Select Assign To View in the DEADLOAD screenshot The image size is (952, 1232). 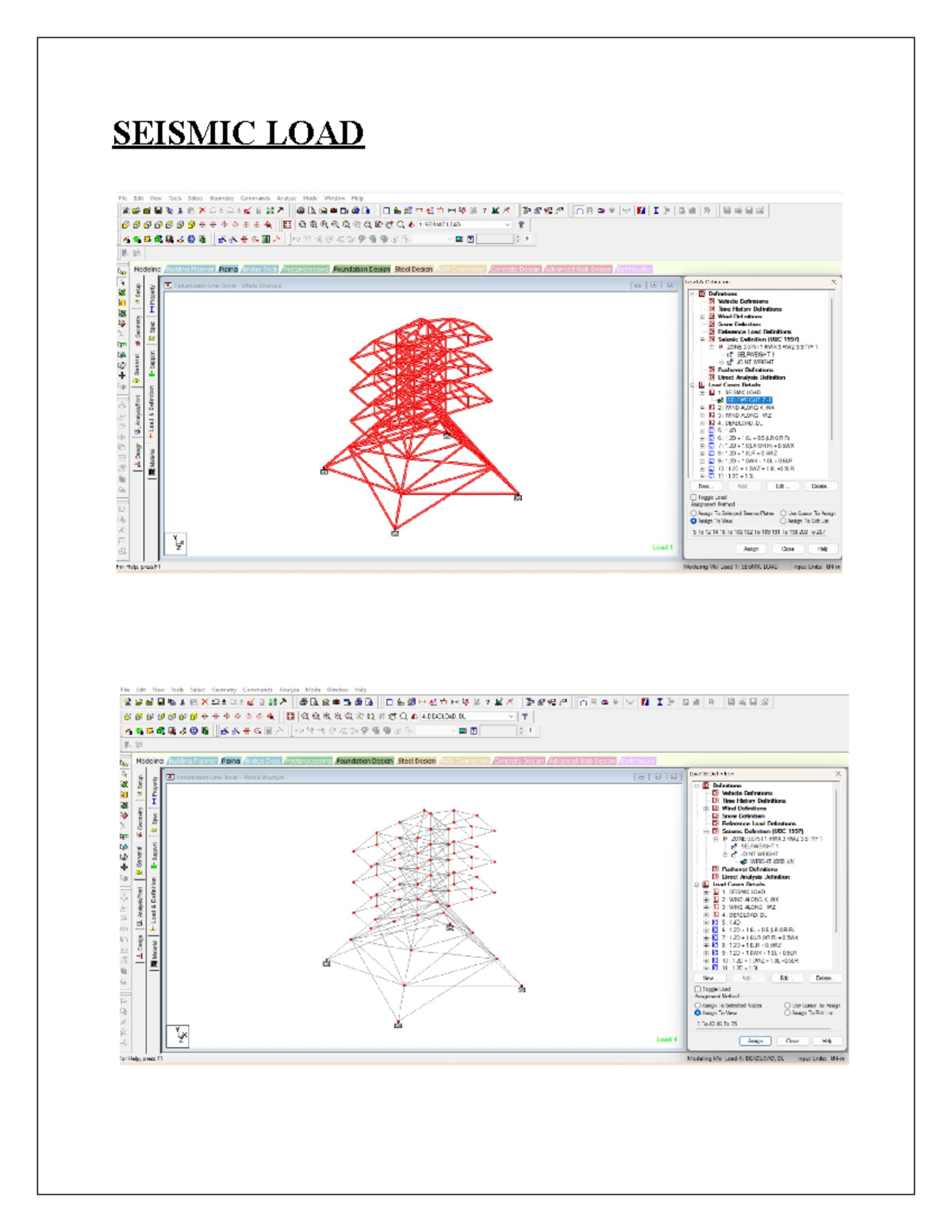coord(697,1013)
